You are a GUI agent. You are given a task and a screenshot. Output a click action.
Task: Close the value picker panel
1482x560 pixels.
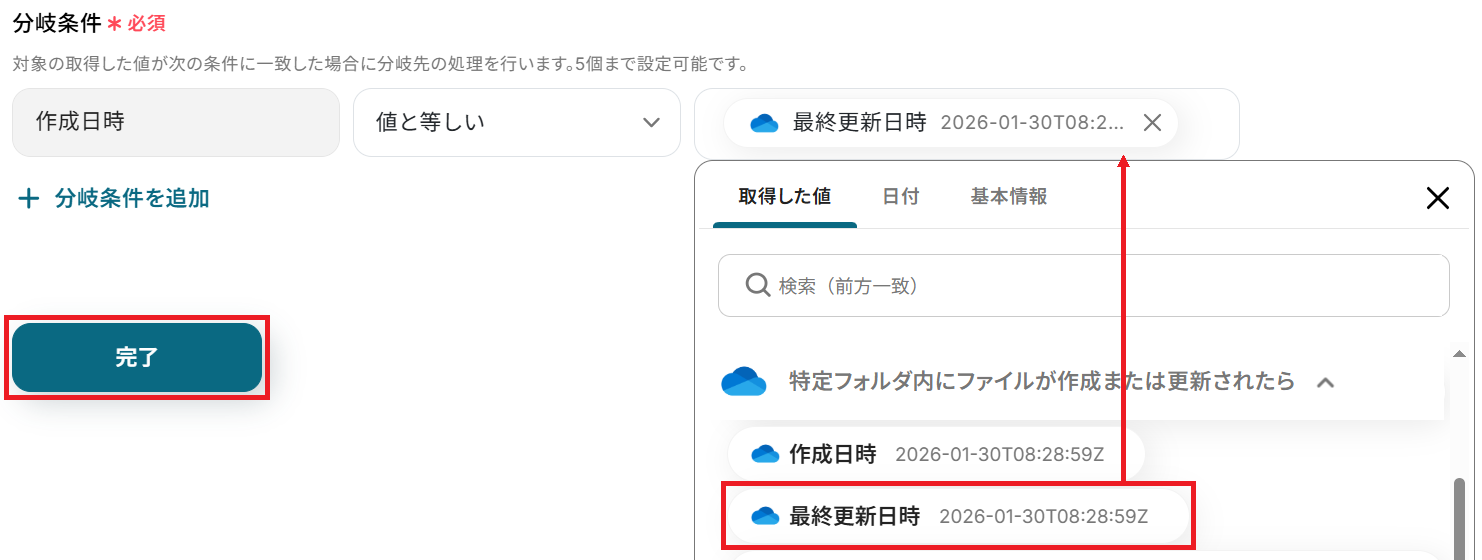(1437, 198)
